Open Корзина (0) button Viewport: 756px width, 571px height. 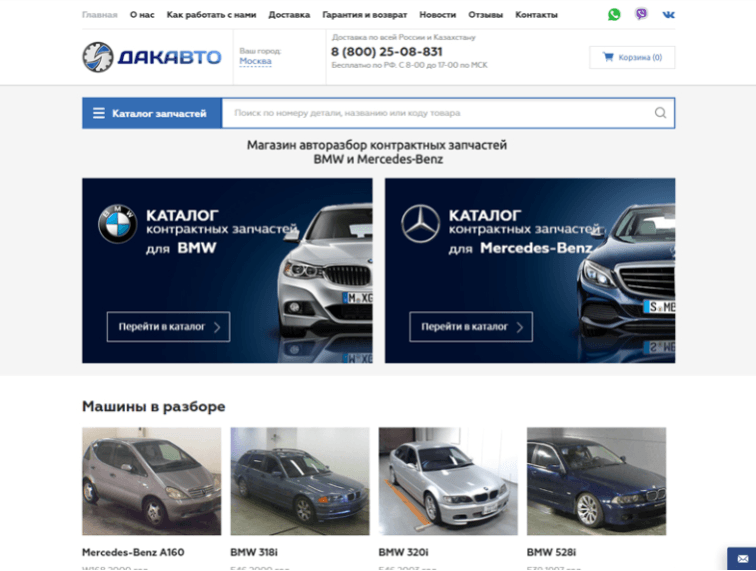(x=632, y=57)
